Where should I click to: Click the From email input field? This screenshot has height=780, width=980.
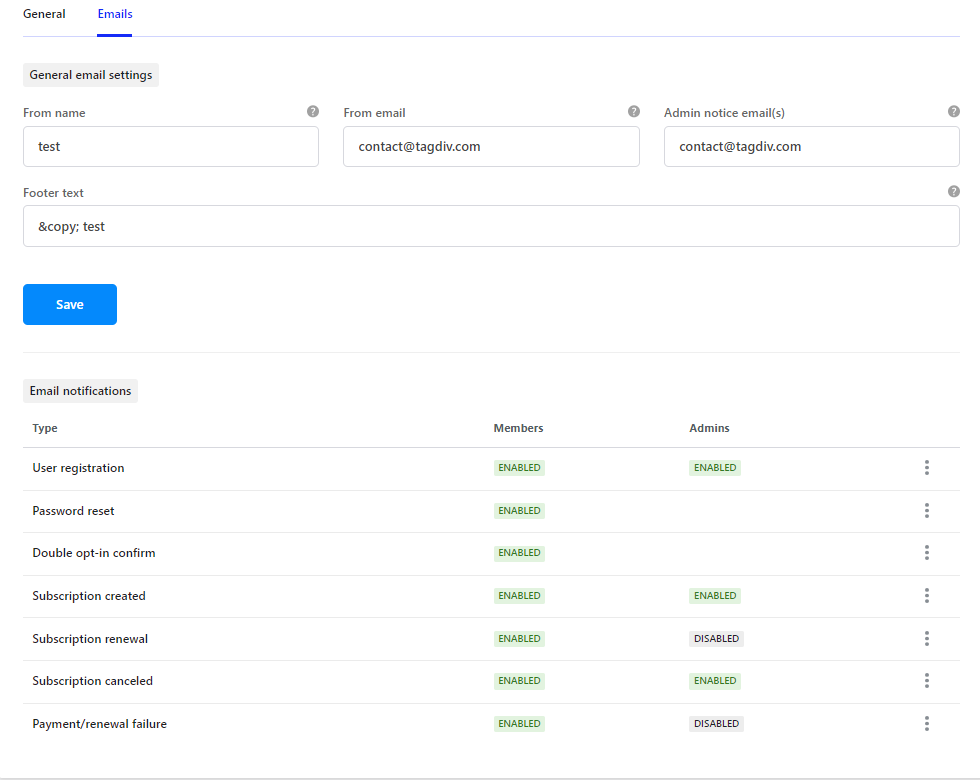491,146
